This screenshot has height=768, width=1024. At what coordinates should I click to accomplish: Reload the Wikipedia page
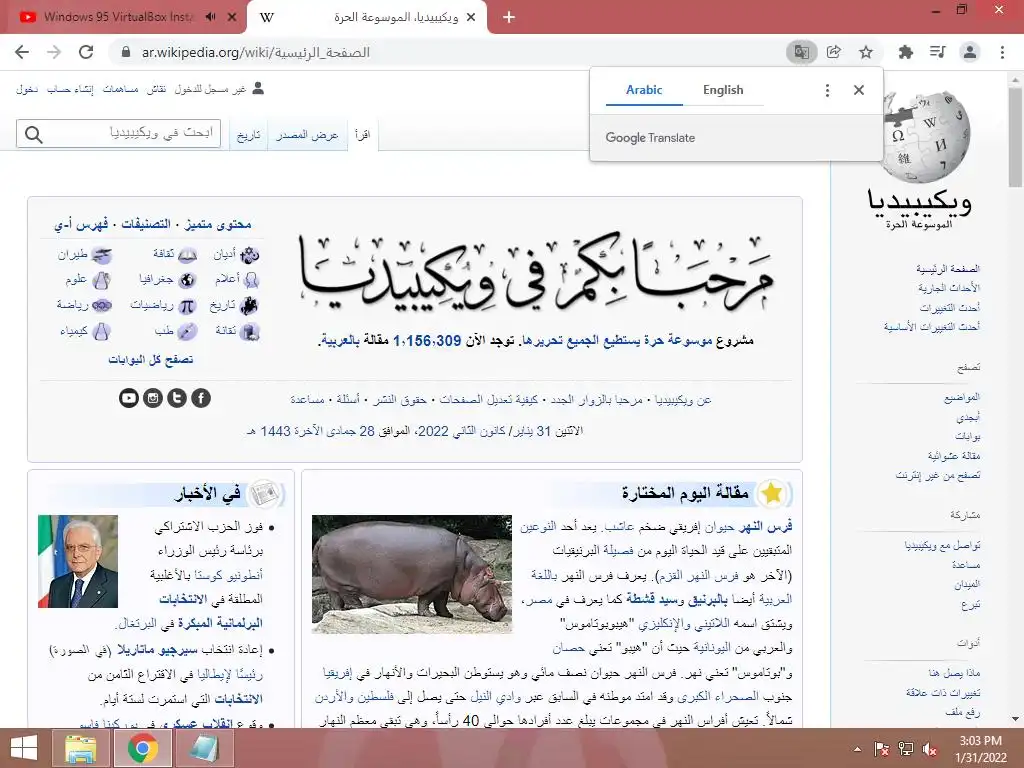pos(86,52)
